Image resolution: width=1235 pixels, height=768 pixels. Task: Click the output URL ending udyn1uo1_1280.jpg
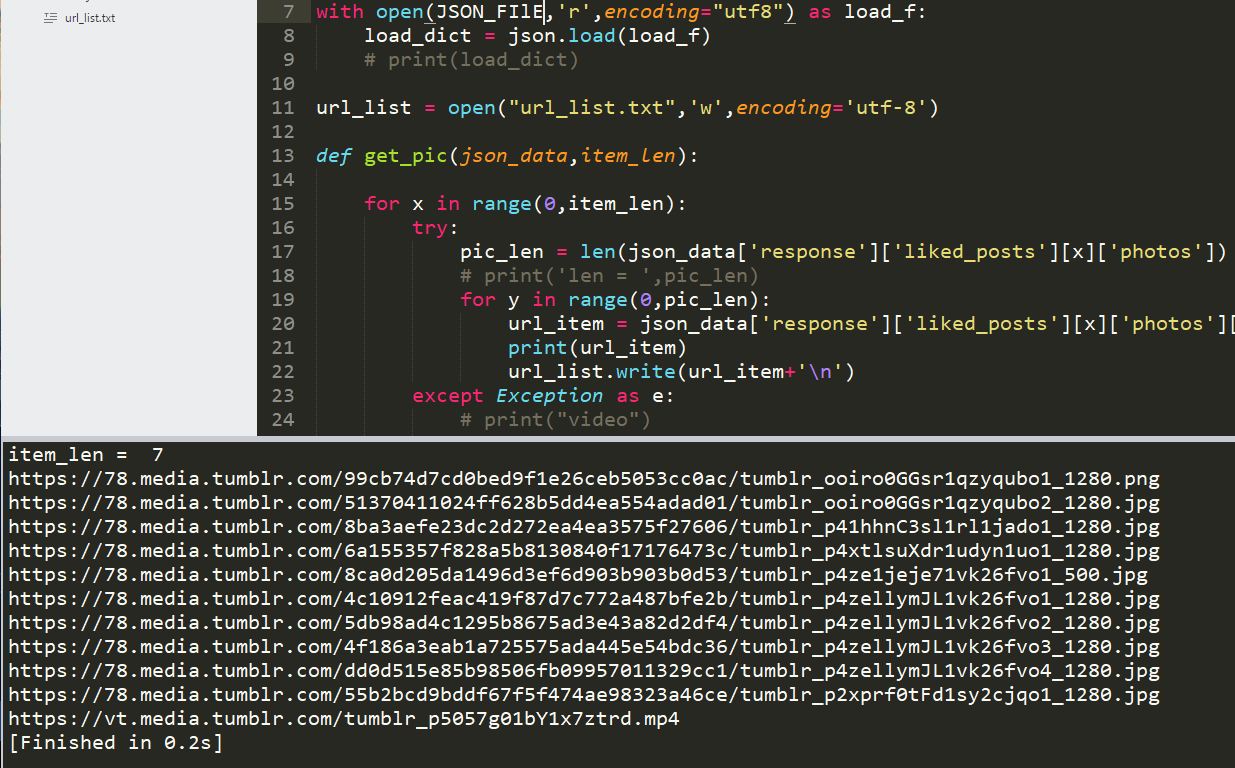(x=584, y=551)
